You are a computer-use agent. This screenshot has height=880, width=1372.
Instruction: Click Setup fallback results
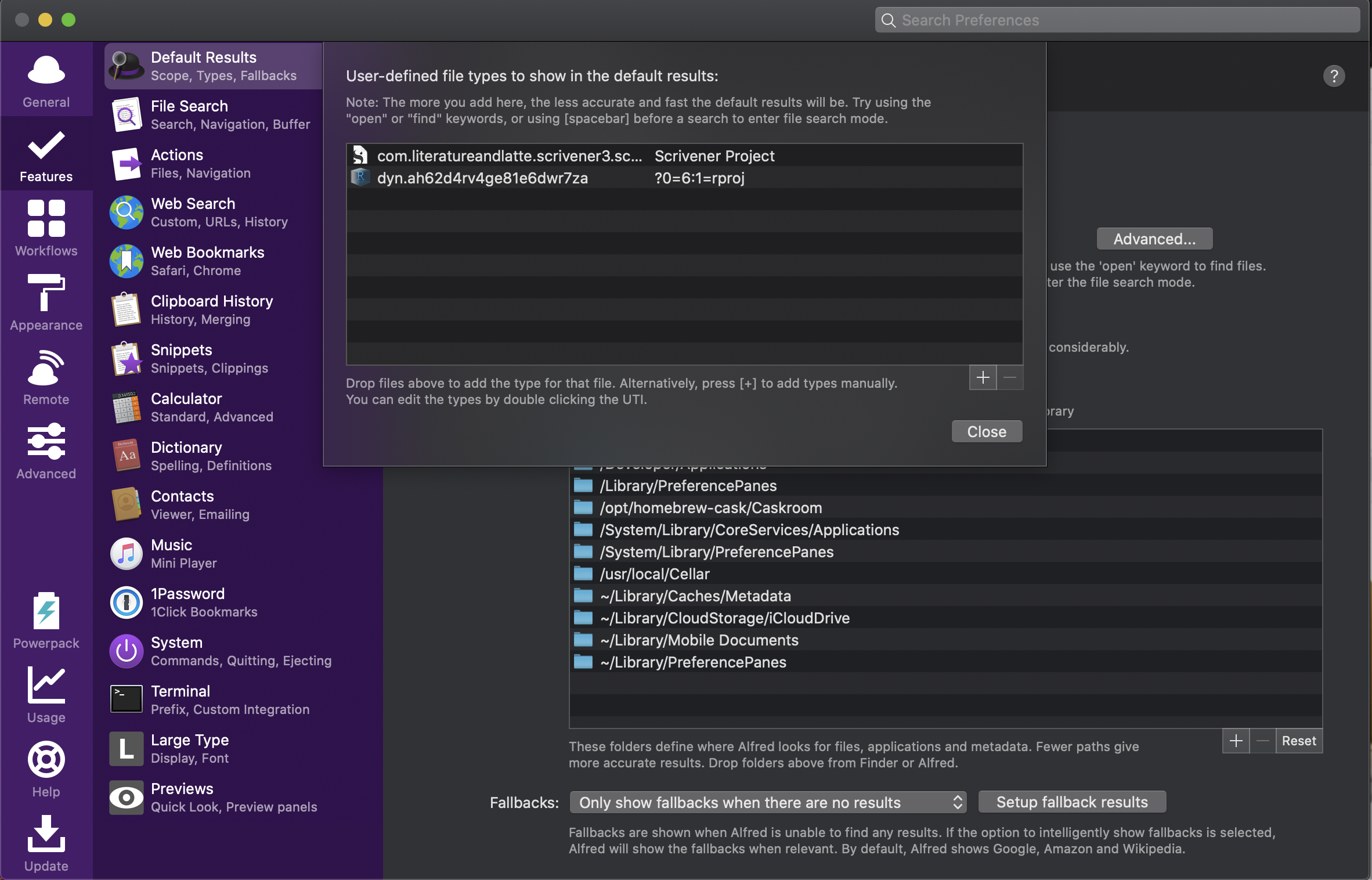pos(1072,802)
